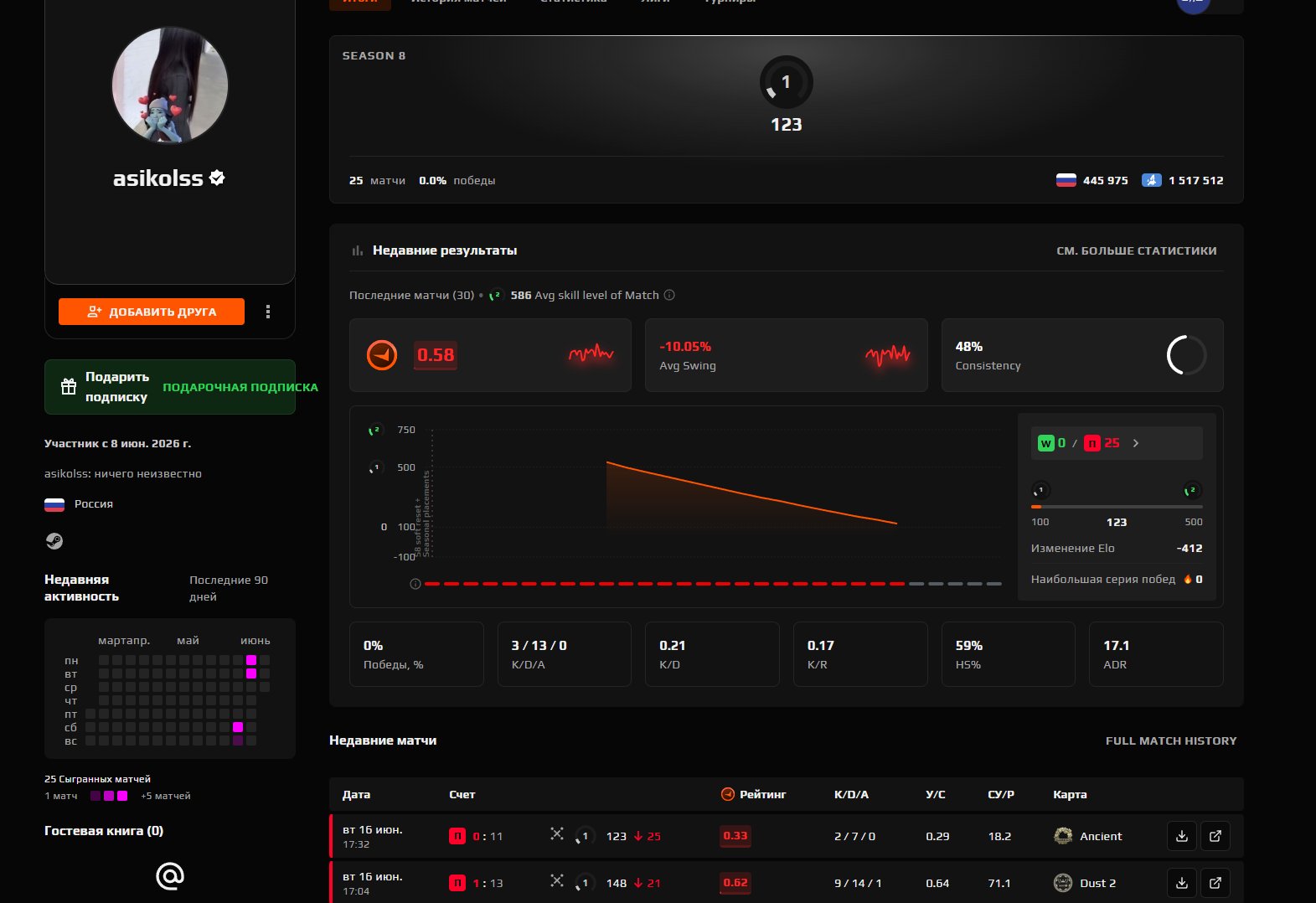Open Ancient match in new window
1316x903 pixels.
[x=1215, y=836]
